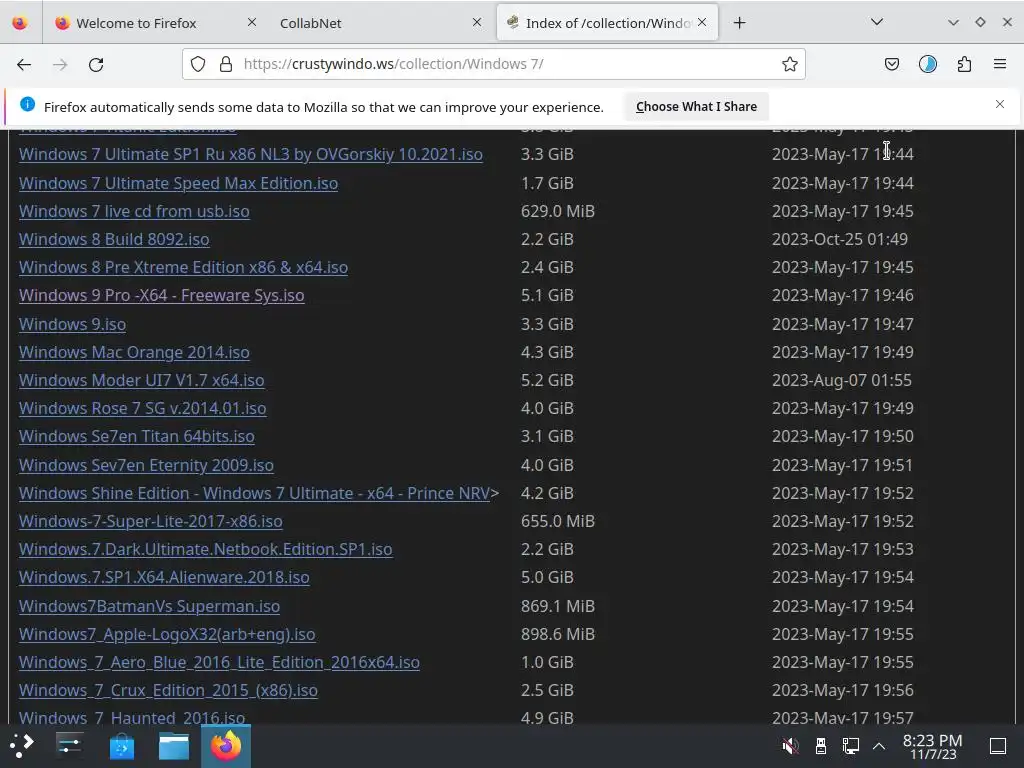Open Firefox hamburger application menu
Viewport: 1024px width, 768px height.
[1000, 64]
